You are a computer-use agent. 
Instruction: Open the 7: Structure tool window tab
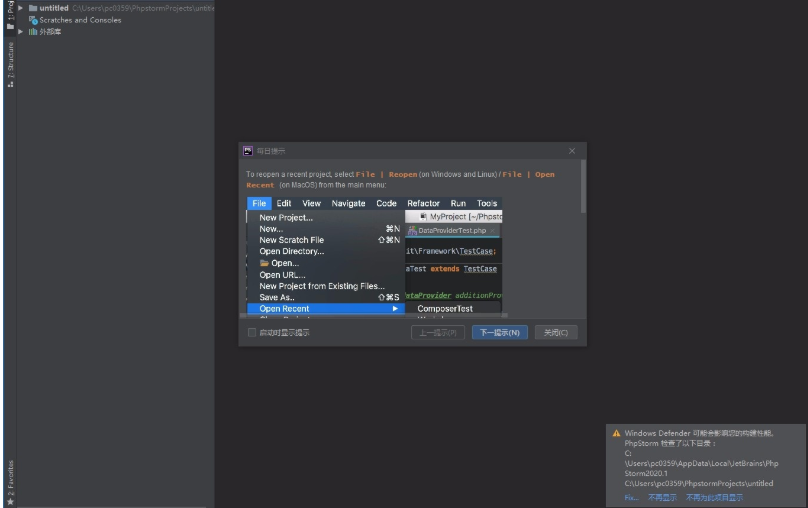coord(10,64)
